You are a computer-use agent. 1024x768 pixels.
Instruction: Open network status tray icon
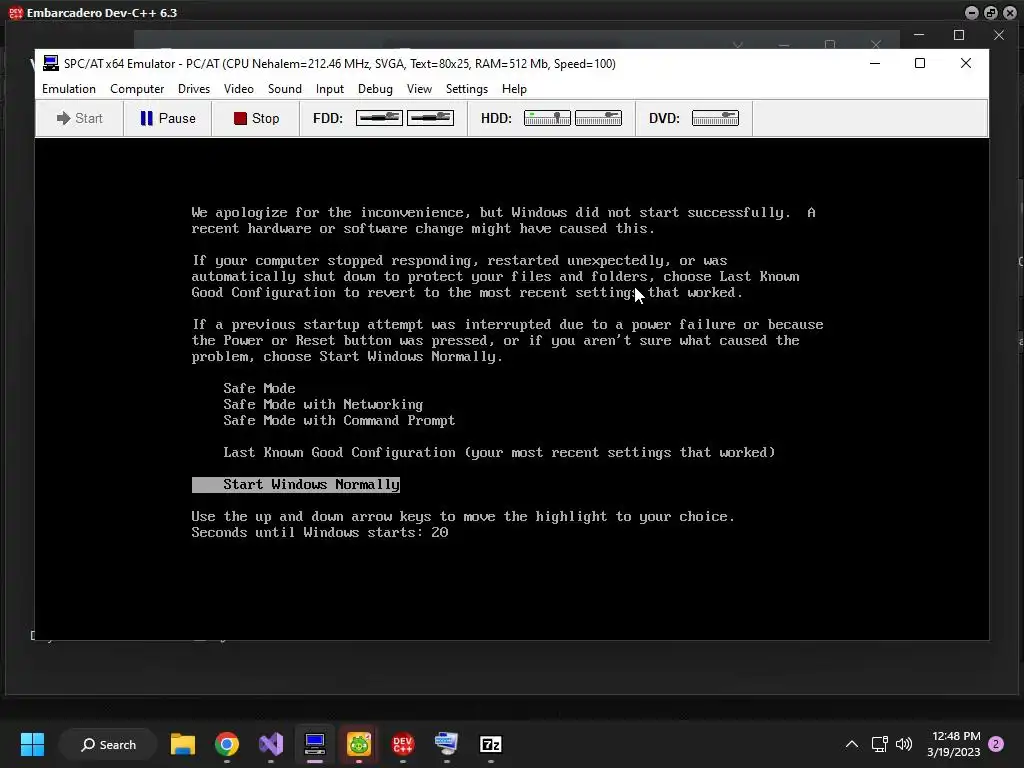(x=880, y=744)
